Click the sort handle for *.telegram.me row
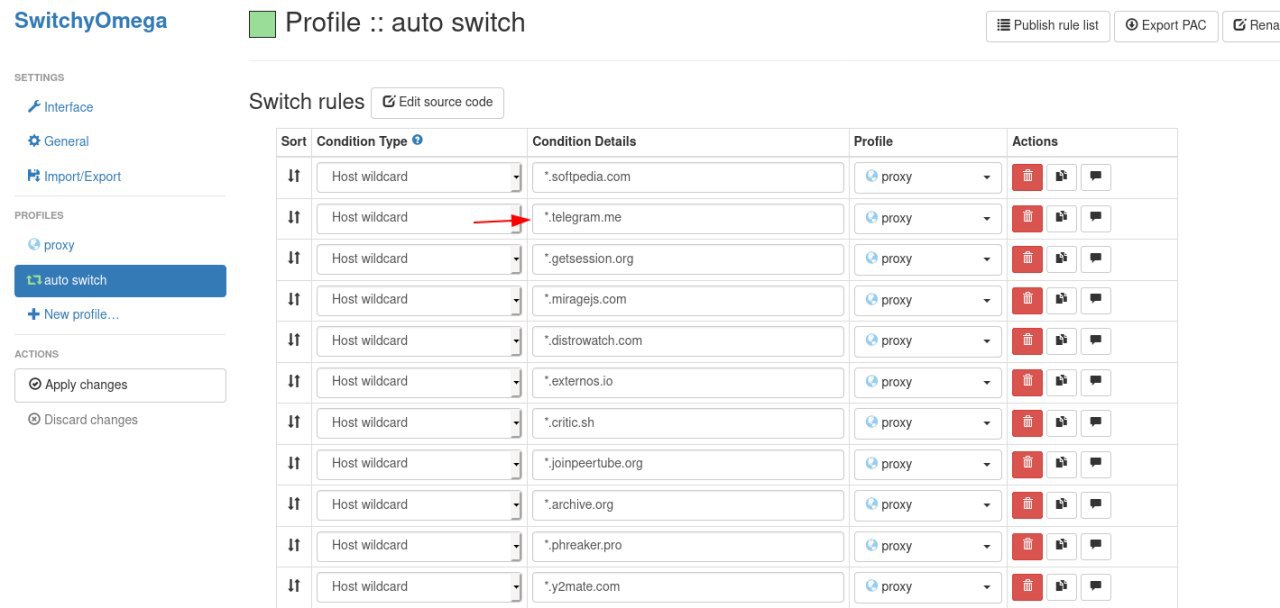This screenshot has height=608, width=1280. [294, 216]
